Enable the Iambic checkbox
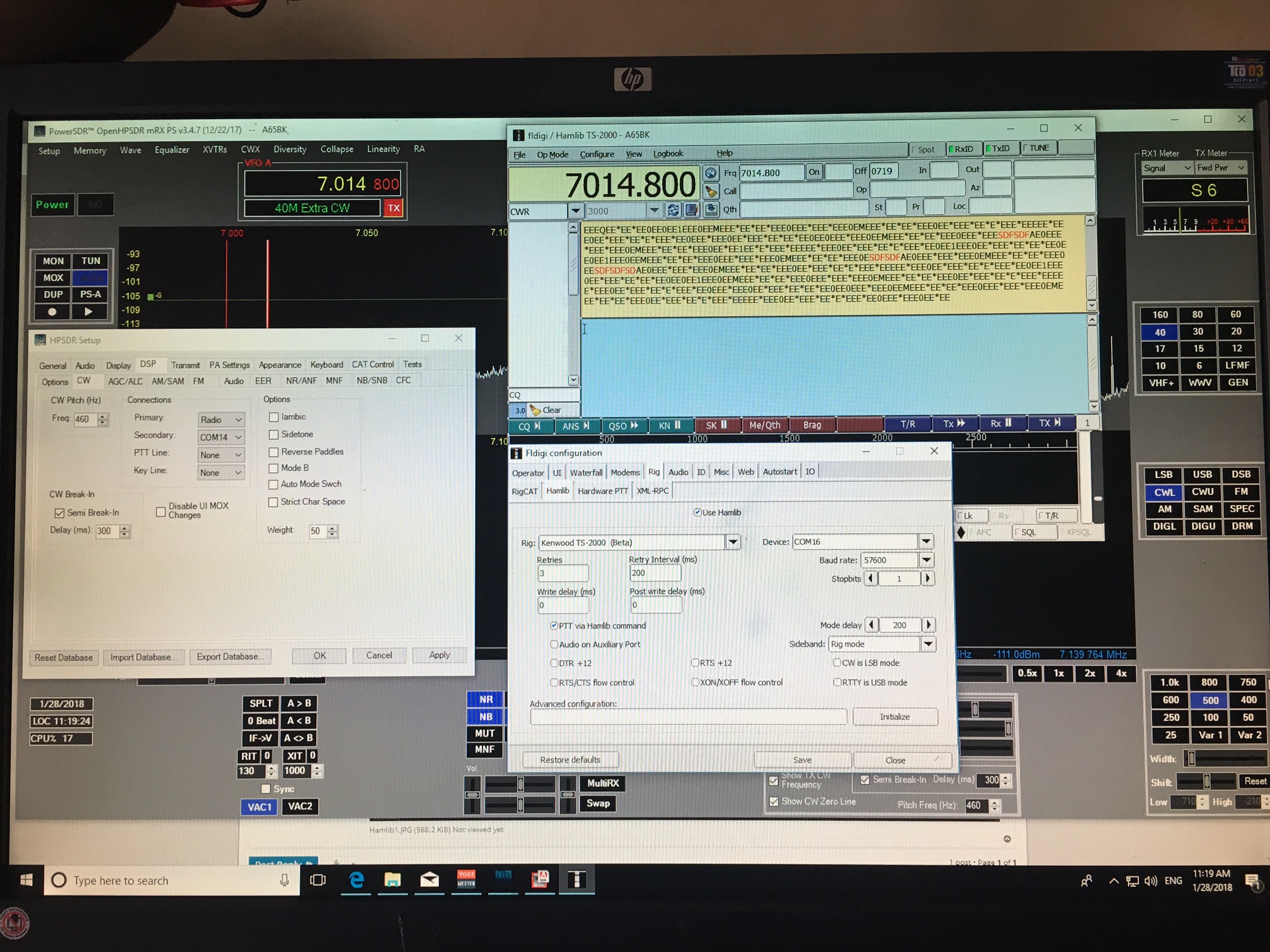 click(x=273, y=417)
